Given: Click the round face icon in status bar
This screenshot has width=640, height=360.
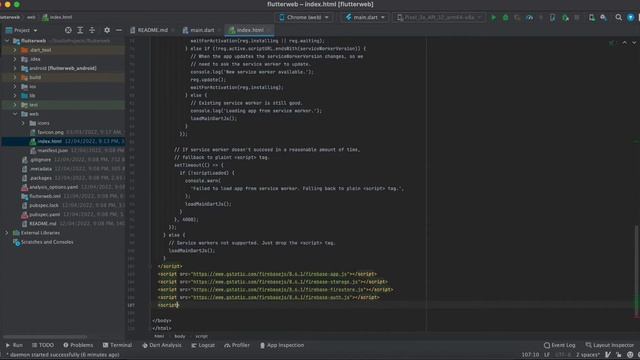Looking at the screenshot, I should (630, 355).
